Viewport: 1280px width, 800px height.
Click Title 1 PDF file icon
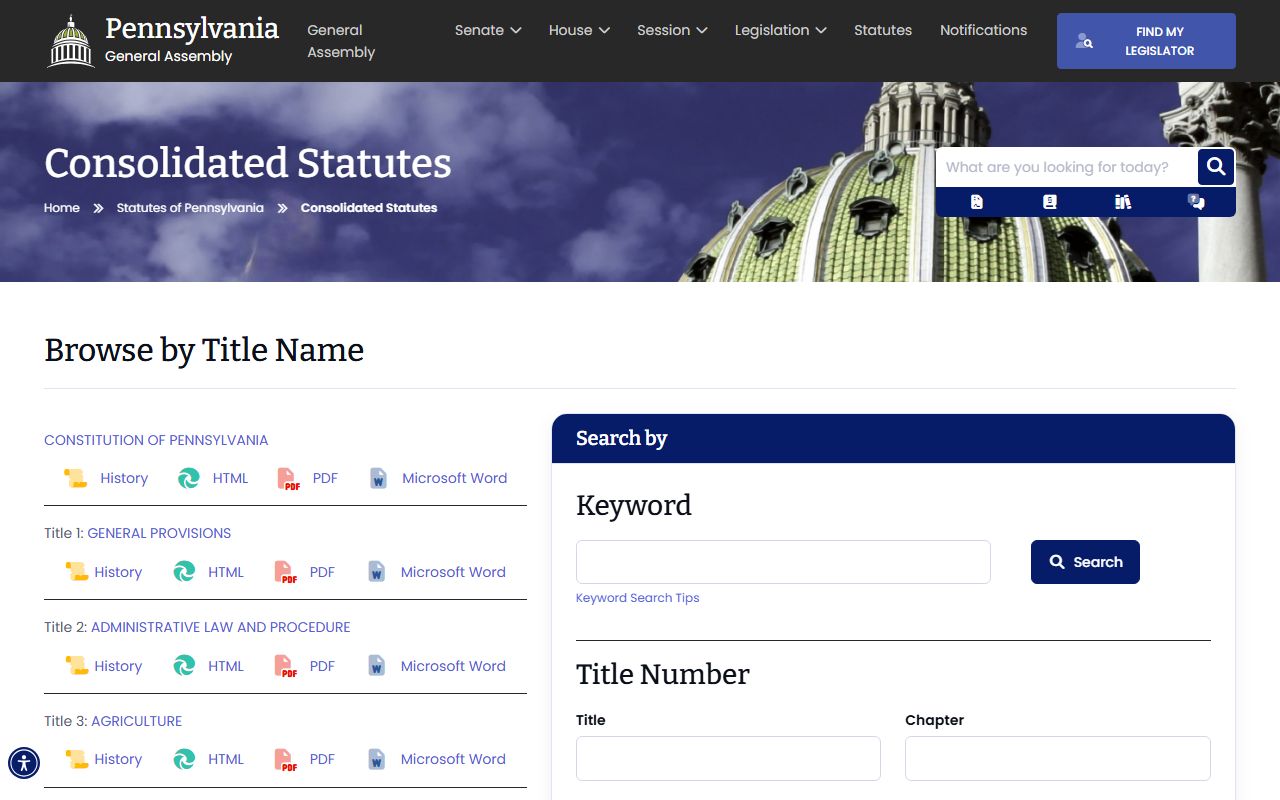point(286,572)
